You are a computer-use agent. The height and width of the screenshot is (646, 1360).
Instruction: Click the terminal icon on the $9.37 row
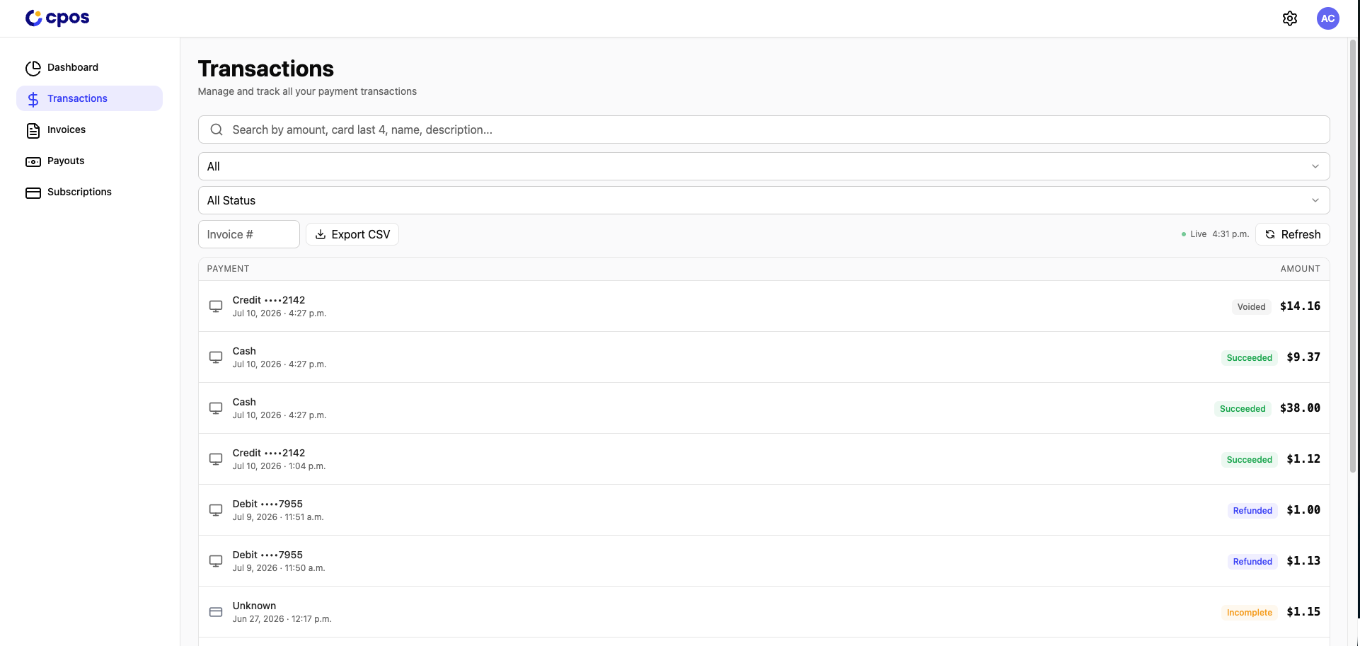click(215, 357)
